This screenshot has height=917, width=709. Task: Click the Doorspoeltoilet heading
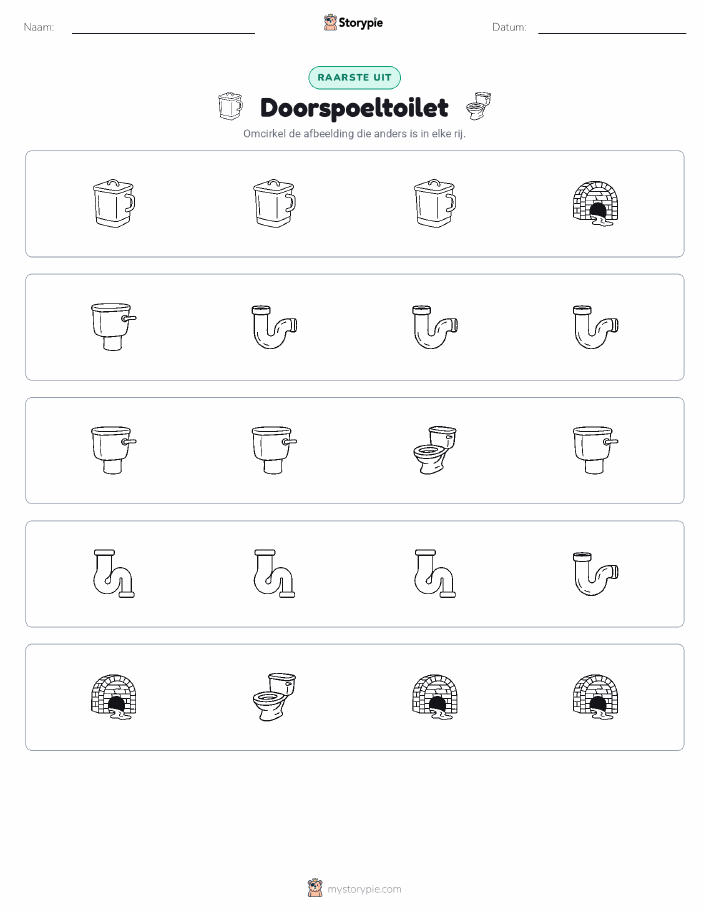point(354,108)
